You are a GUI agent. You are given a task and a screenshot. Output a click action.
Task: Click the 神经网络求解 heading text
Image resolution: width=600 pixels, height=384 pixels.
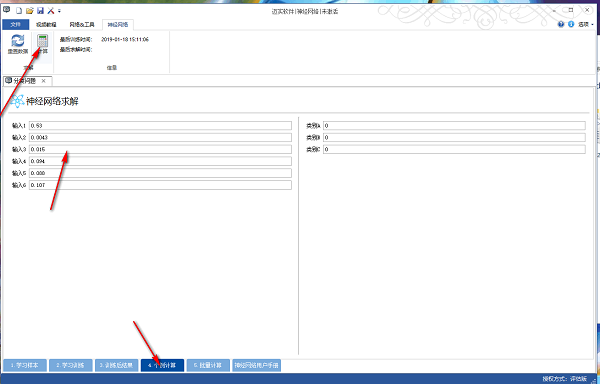pyautogui.click(x=52, y=101)
